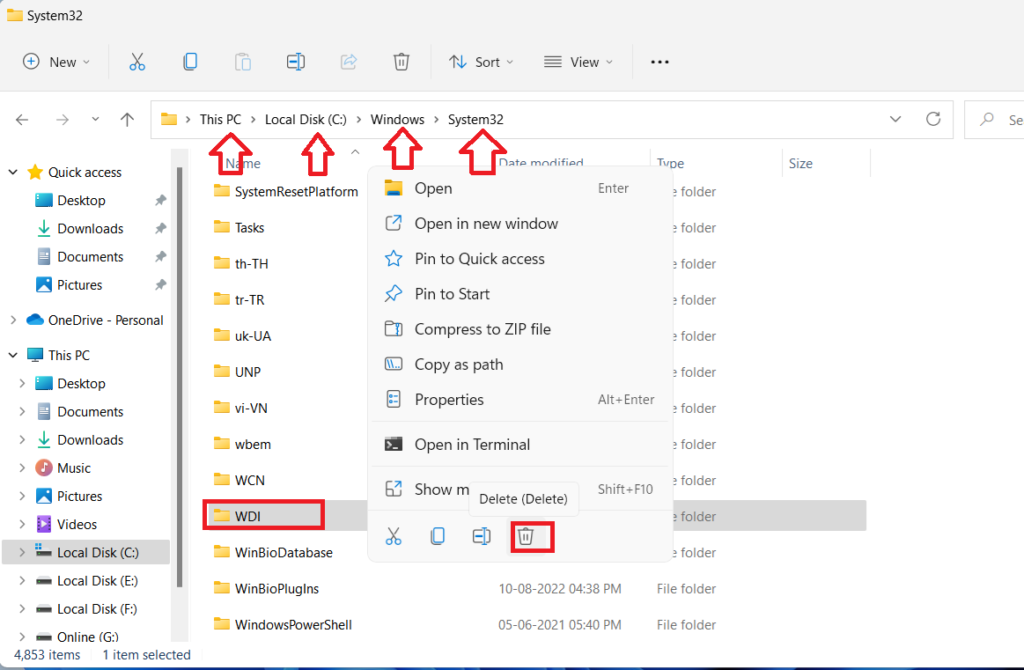Refresh the System32 folder view
Image resolution: width=1024 pixels, height=670 pixels.
coord(933,119)
